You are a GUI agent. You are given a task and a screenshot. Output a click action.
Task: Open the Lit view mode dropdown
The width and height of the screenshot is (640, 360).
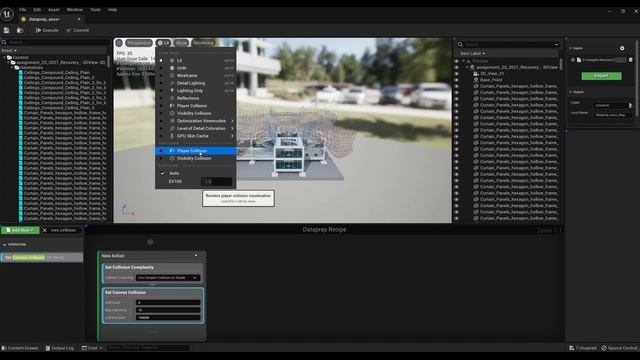click(163, 43)
